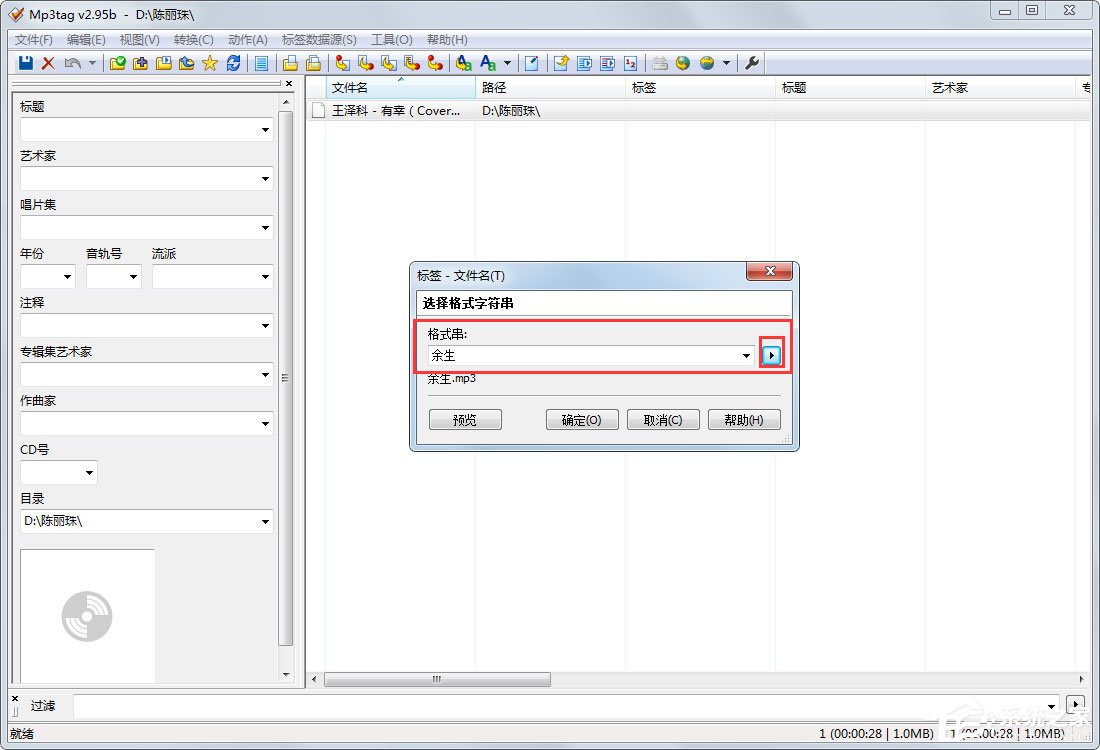Click the Undo arrow icon
This screenshot has height=750, width=1100.
(x=66, y=63)
